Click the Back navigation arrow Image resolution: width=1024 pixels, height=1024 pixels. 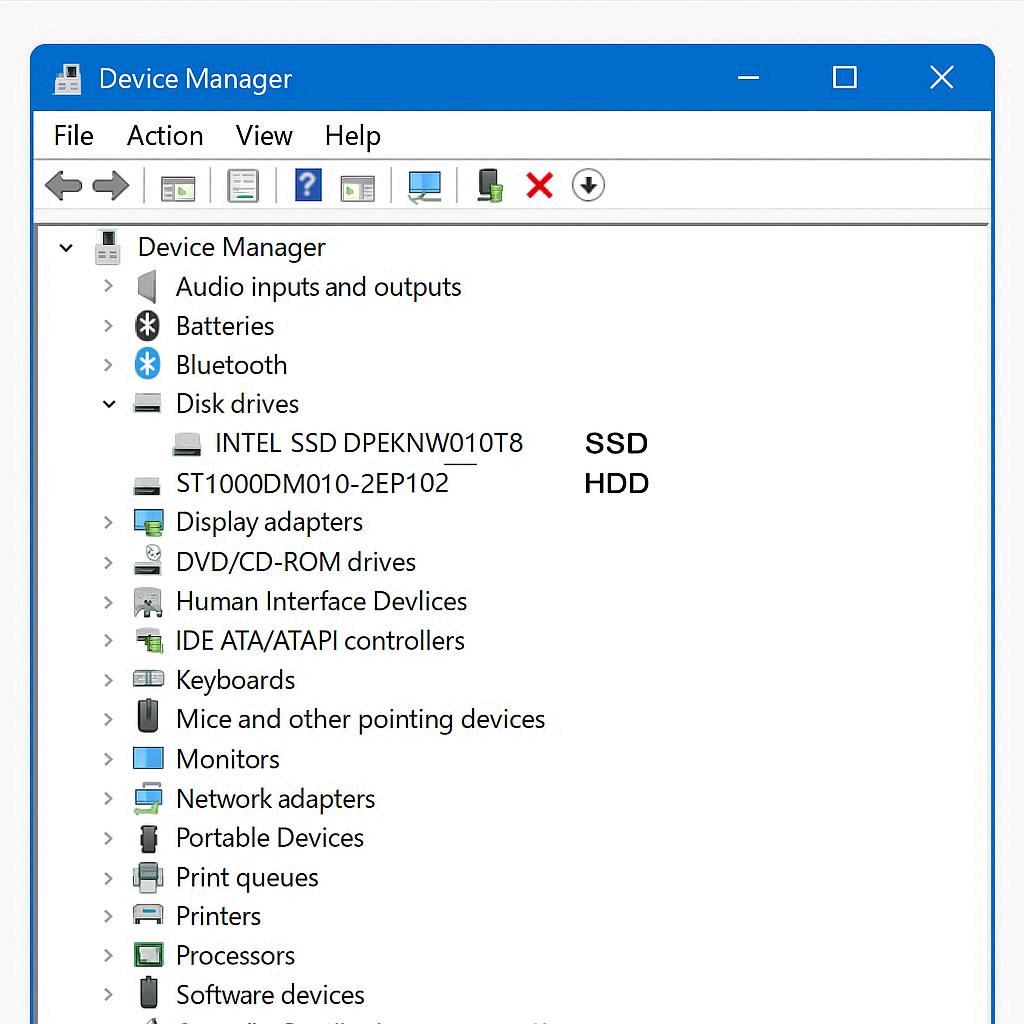coord(63,185)
